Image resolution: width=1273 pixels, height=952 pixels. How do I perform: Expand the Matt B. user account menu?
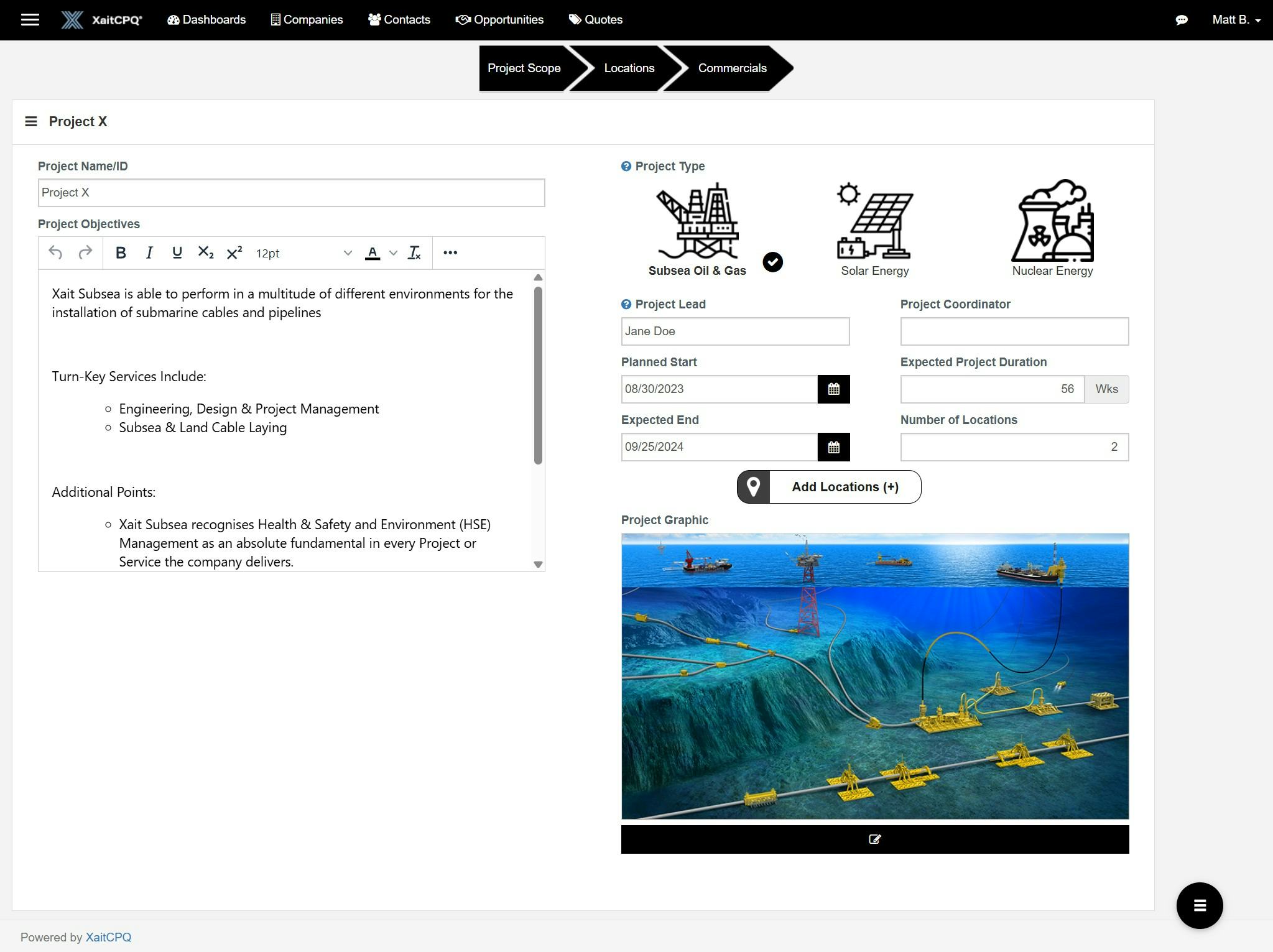click(1235, 19)
